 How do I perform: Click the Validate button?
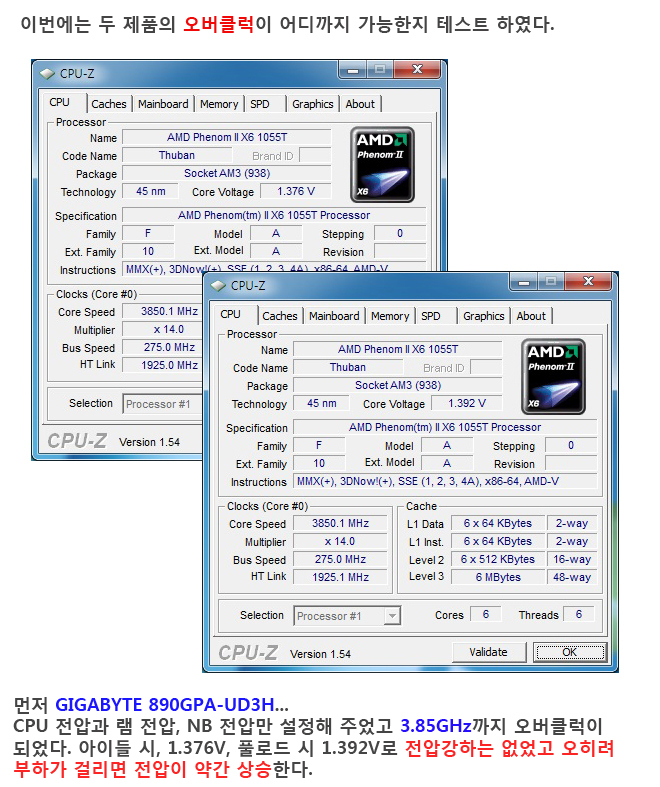(x=489, y=652)
